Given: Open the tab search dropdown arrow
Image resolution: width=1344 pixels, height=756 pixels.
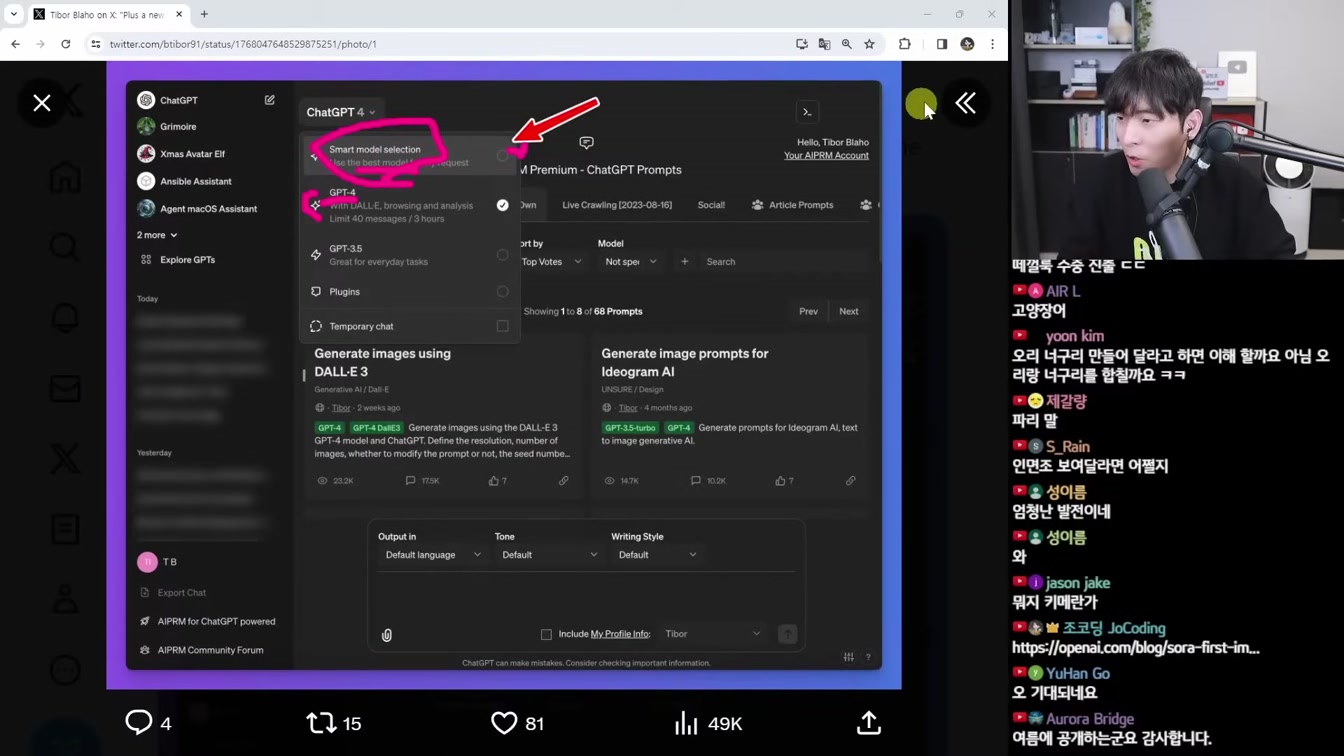Looking at the screenshot, I should (14, 14).
